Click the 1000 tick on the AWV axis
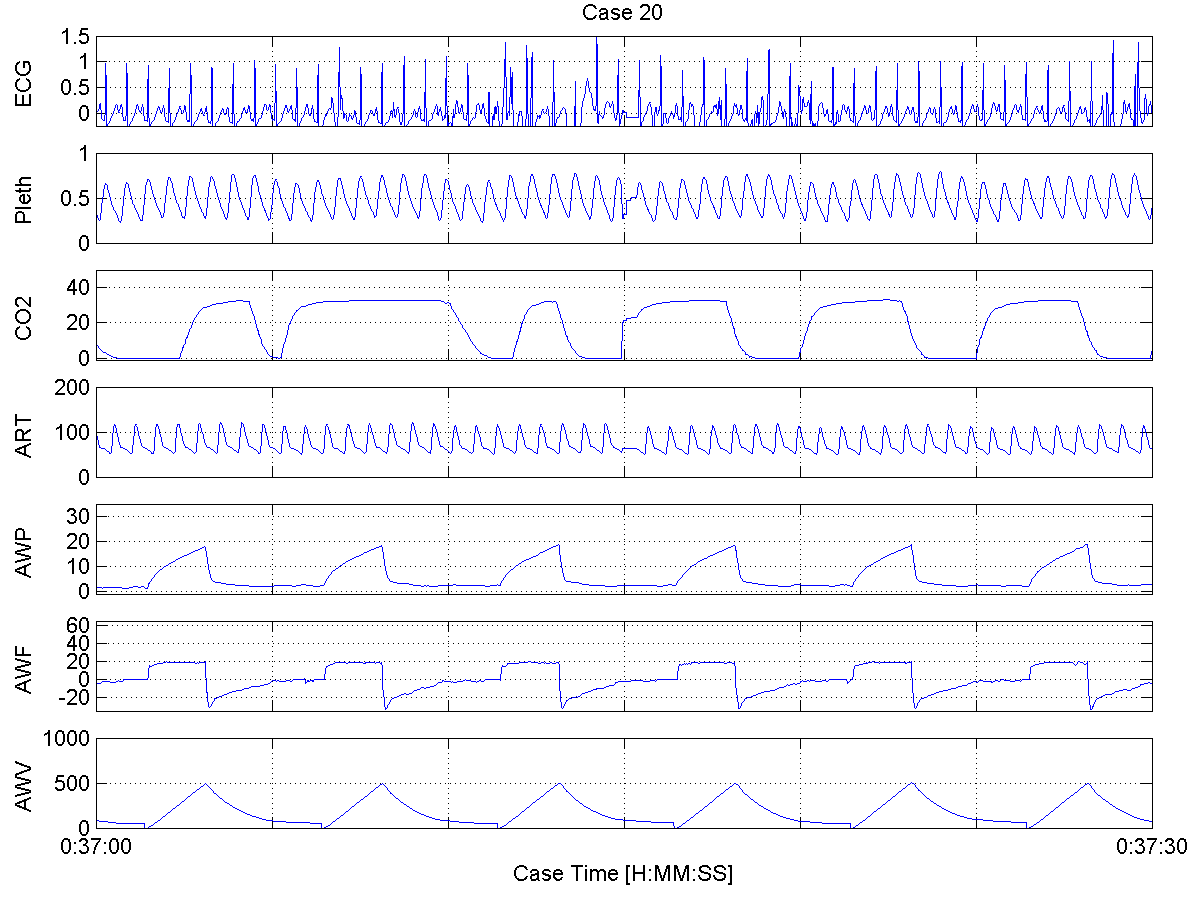Image resolution: width=1200 pixels, height=900 pixels. pos(68,739)
